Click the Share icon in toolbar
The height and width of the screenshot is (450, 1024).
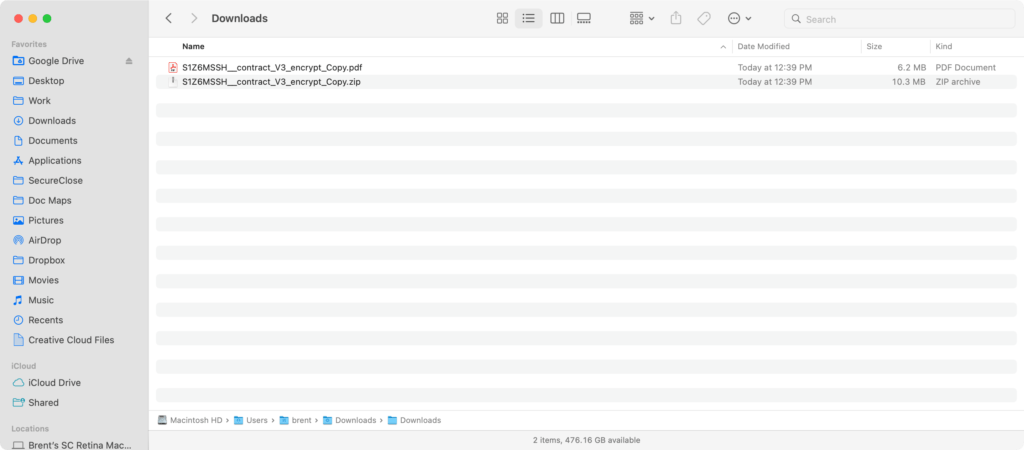[x=676, y=18]
